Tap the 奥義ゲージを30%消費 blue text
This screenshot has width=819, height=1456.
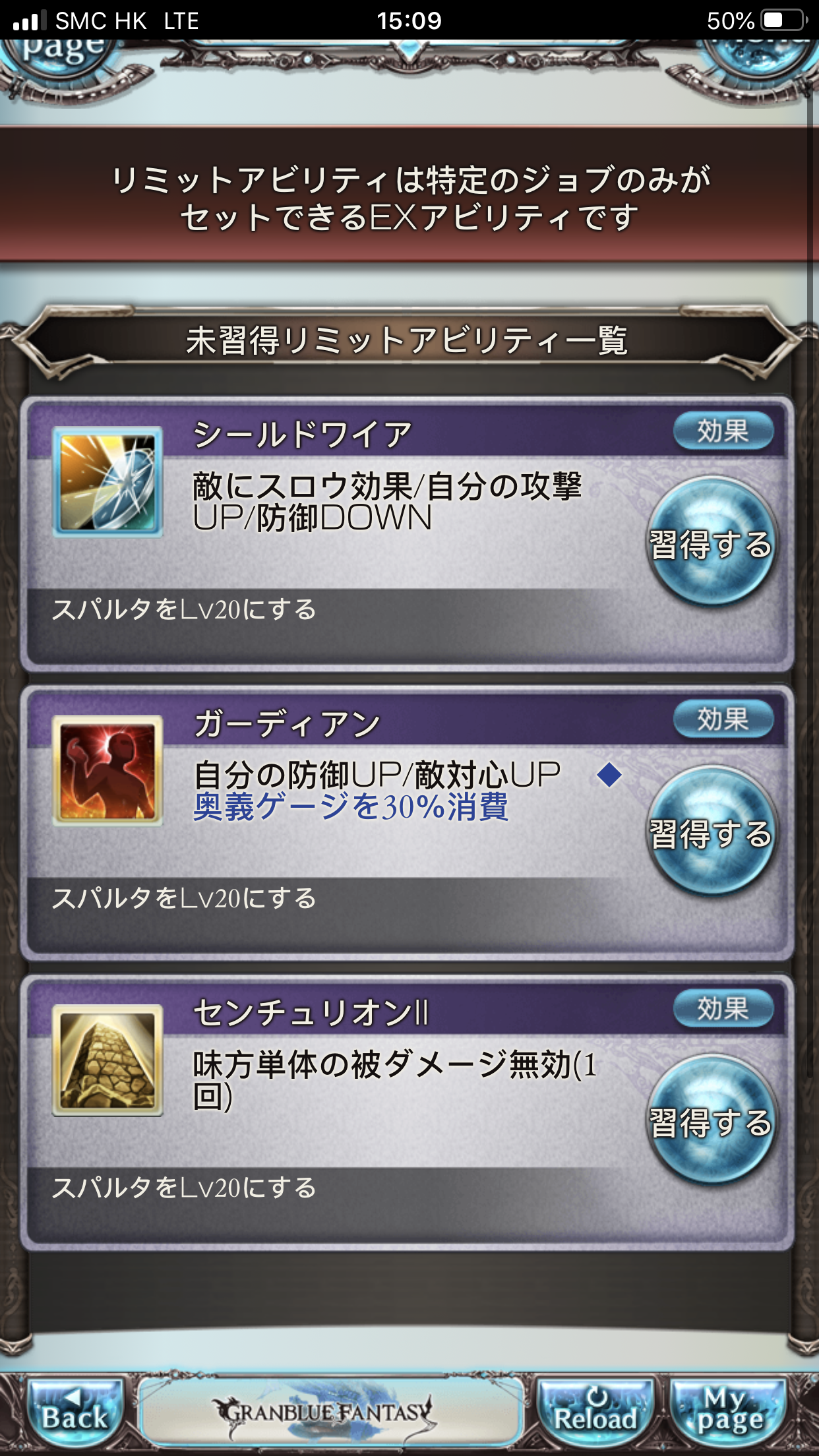(x=351, y=806)
